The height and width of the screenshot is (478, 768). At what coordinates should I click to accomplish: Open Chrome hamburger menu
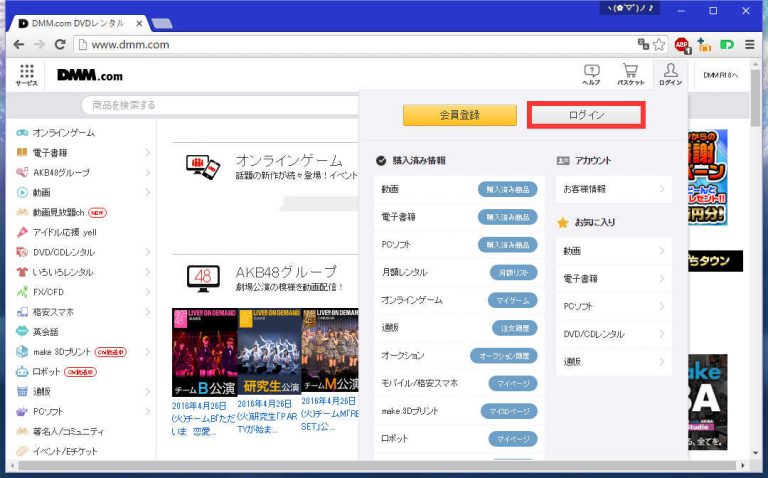point(749,45)
